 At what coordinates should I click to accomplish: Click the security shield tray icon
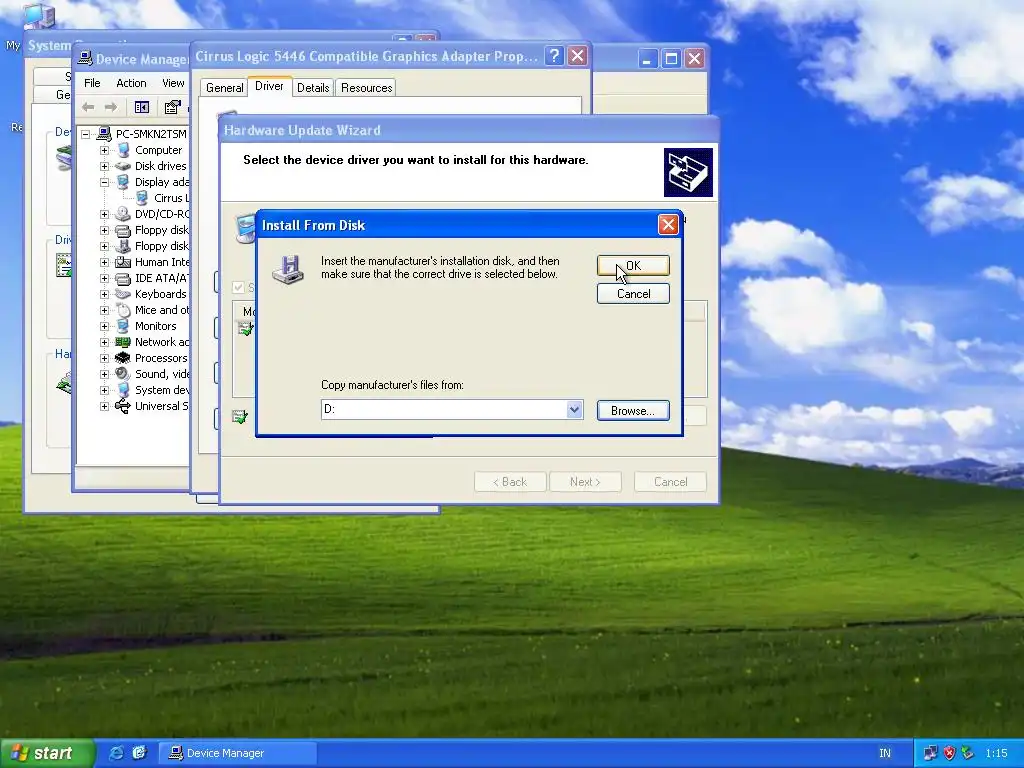pyautogui.click(x=950, y=753)
